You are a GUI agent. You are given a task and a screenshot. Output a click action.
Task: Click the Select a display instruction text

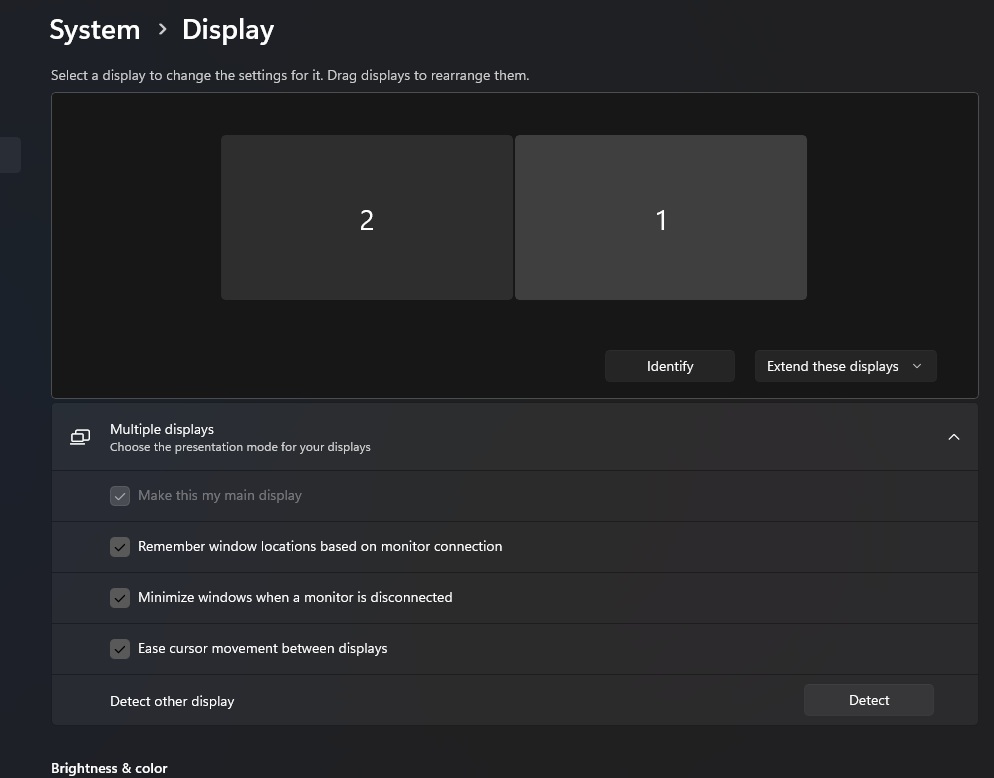tap(290, 75)
